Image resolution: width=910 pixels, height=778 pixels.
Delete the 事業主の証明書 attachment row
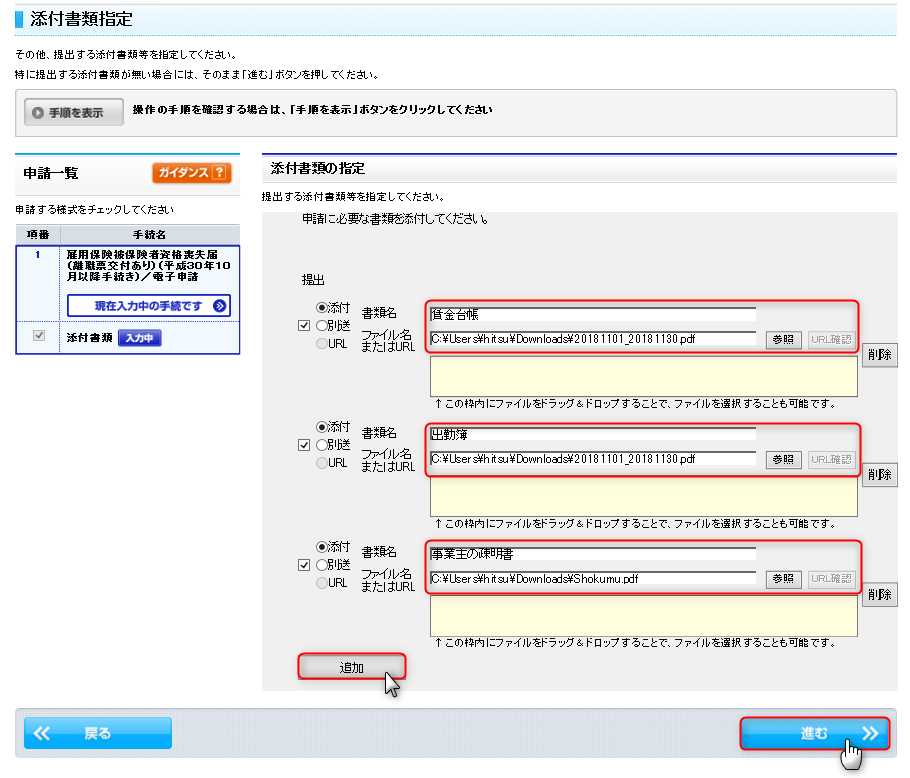(880, 595)
